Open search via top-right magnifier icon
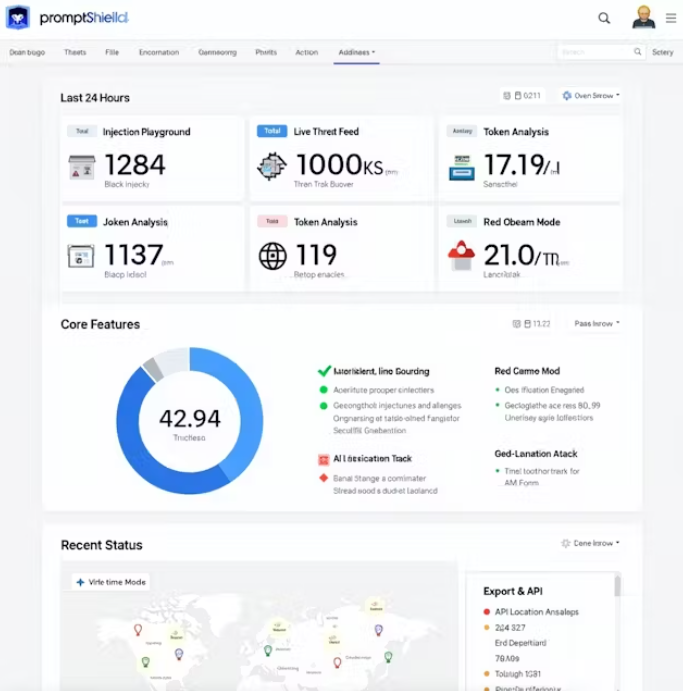Screen dimensions: 683x691 click(604, 18)
